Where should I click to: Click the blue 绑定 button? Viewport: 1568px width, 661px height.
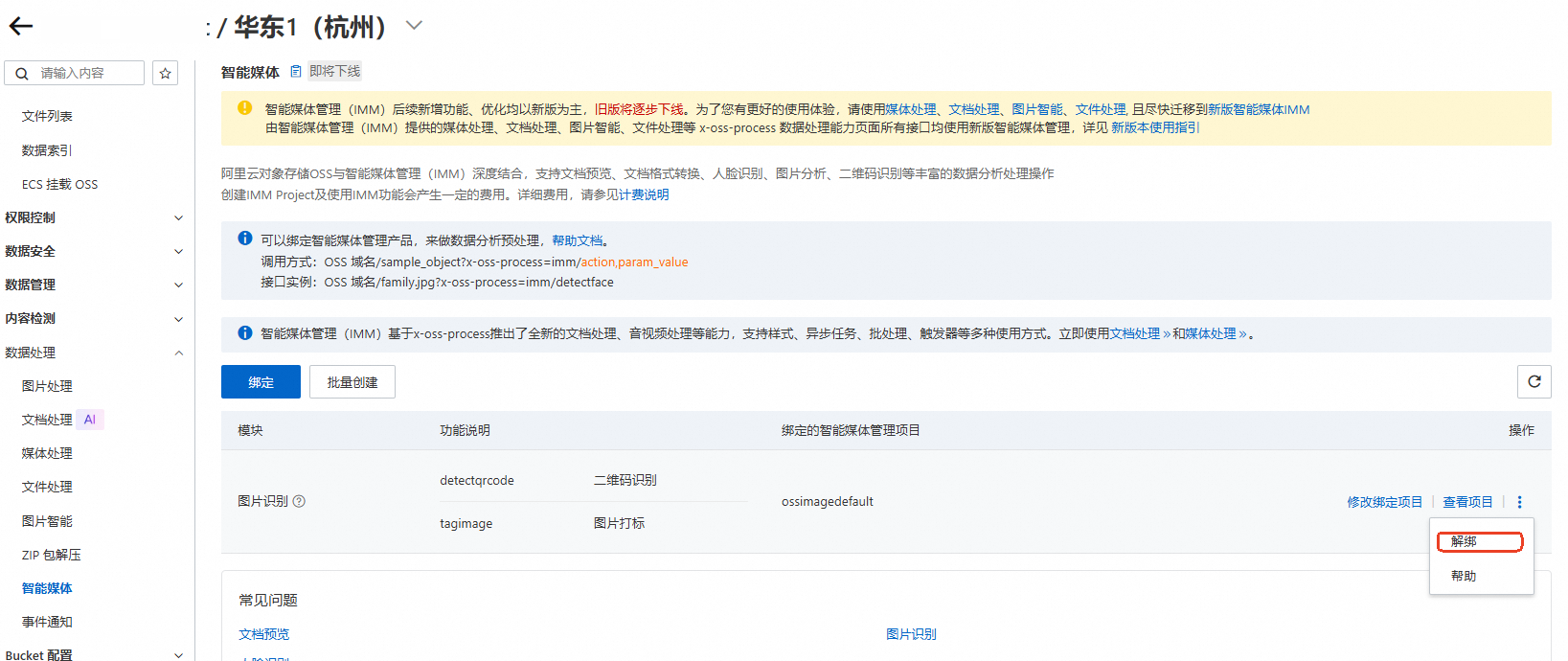[x=261, y=381]
